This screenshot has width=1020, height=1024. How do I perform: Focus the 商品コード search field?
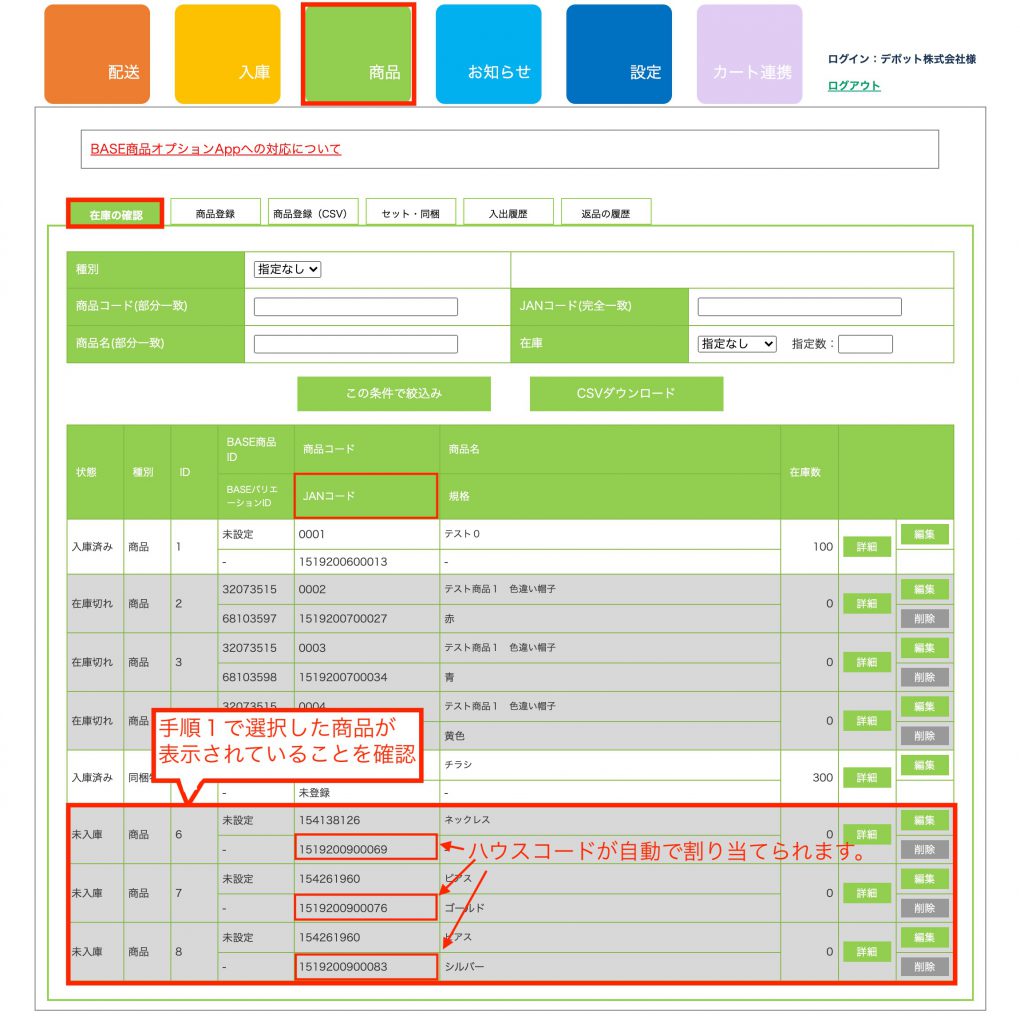pos(356,307)
